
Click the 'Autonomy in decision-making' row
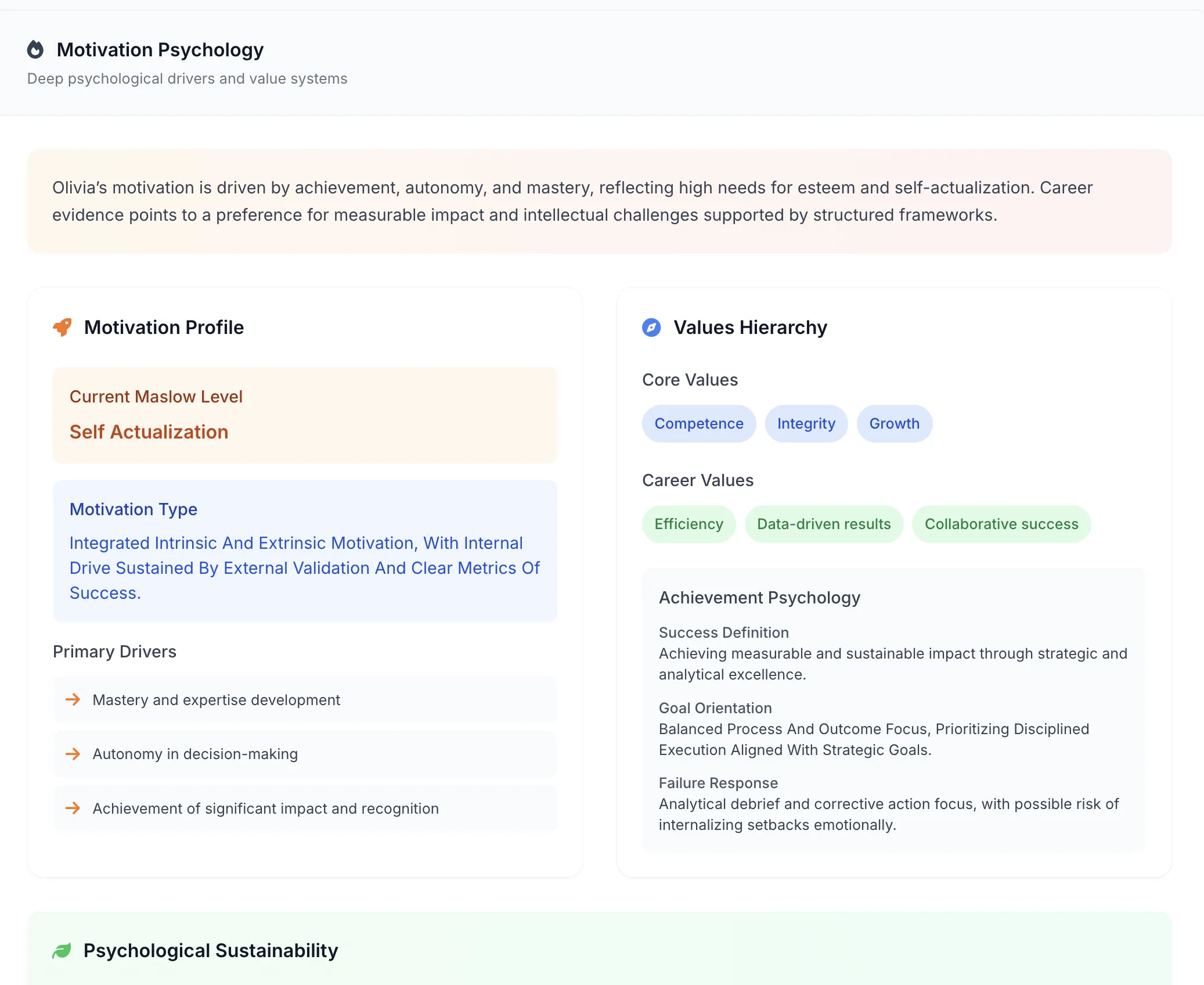coord(305,754)
